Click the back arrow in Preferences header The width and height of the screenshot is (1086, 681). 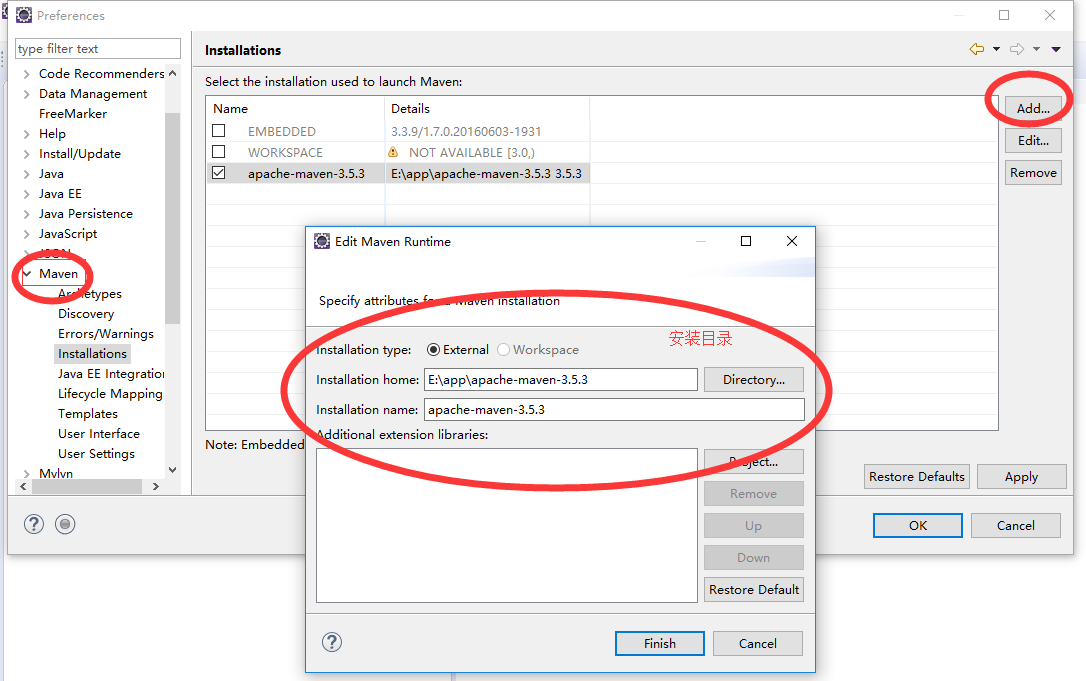(977, 49)
